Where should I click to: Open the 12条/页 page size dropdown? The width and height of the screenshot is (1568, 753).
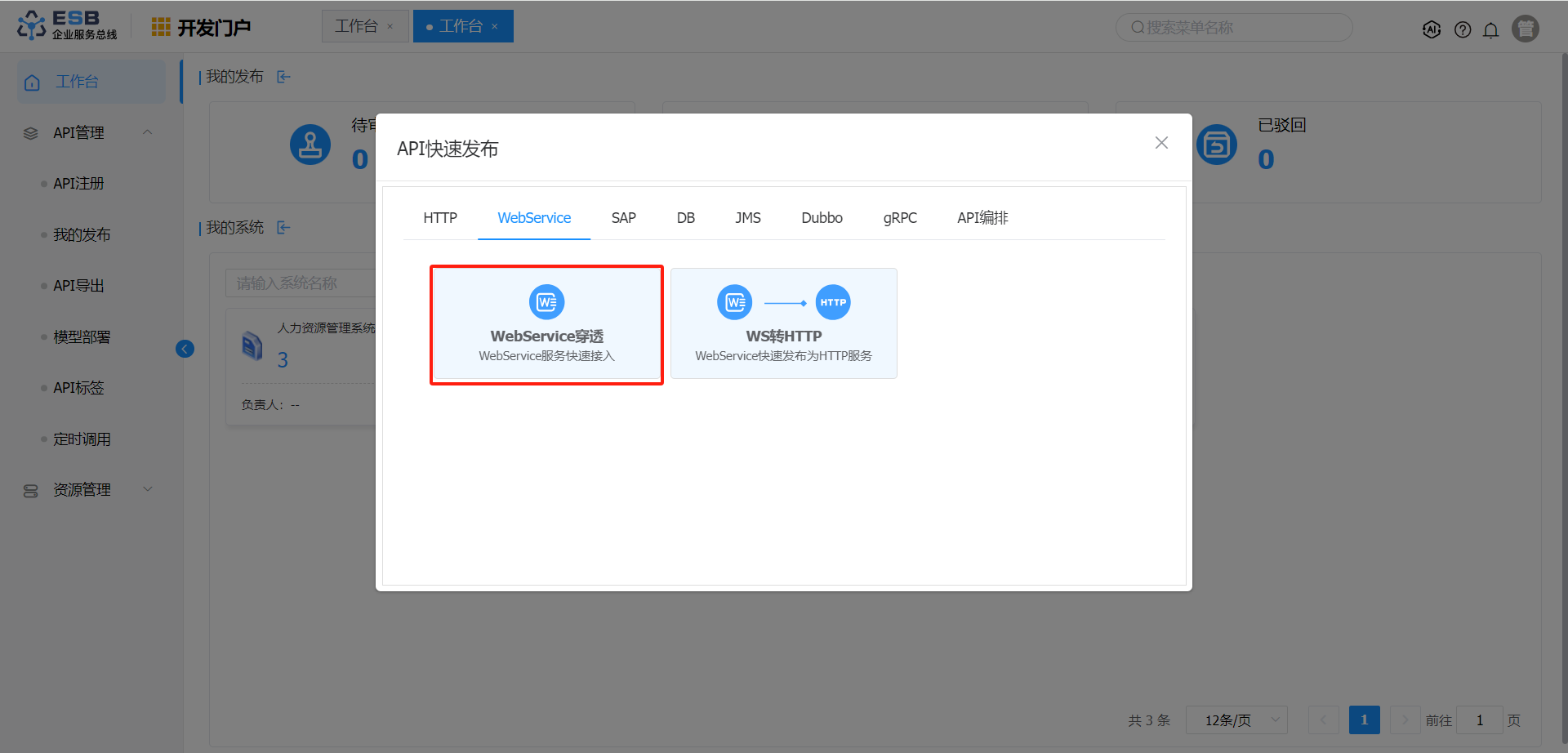tap(1236, 720)
